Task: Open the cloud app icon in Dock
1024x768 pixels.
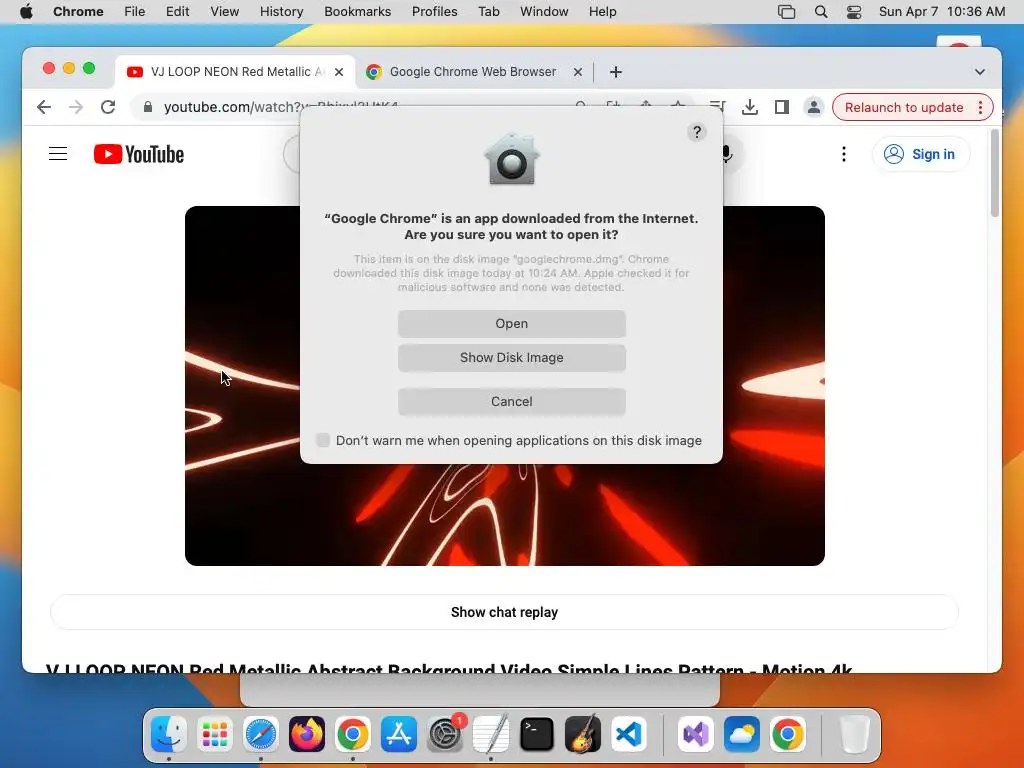Action: coord(742,734)
